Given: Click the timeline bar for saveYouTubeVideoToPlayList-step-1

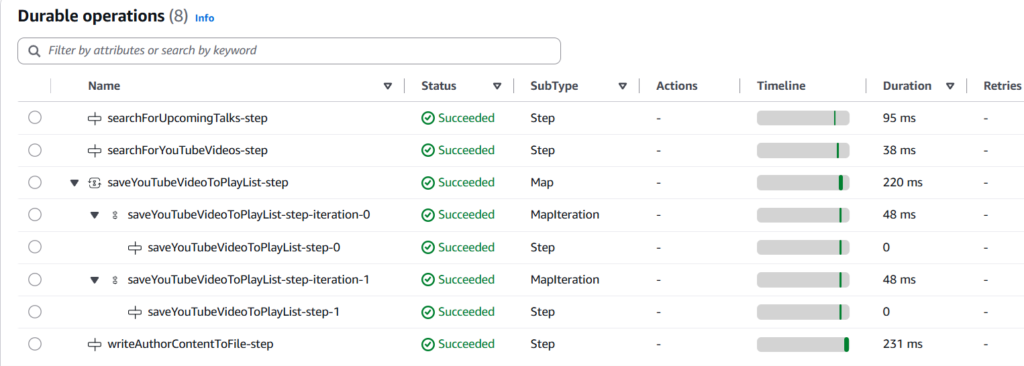Looking at the screenshot, I should (x=803, y=312).
